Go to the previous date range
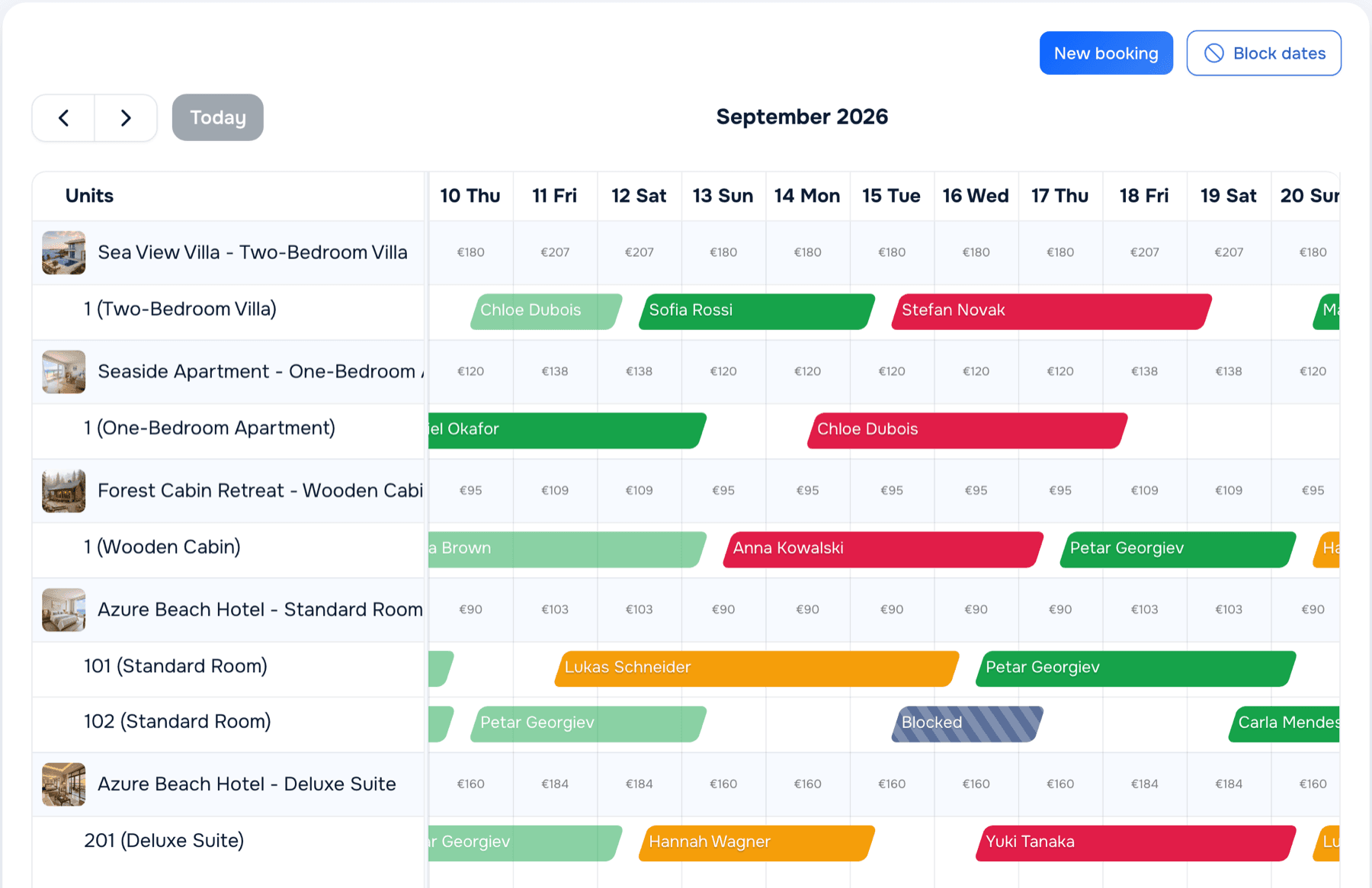Viewport: 1372px width, 888px height. (x=64, y=118)
